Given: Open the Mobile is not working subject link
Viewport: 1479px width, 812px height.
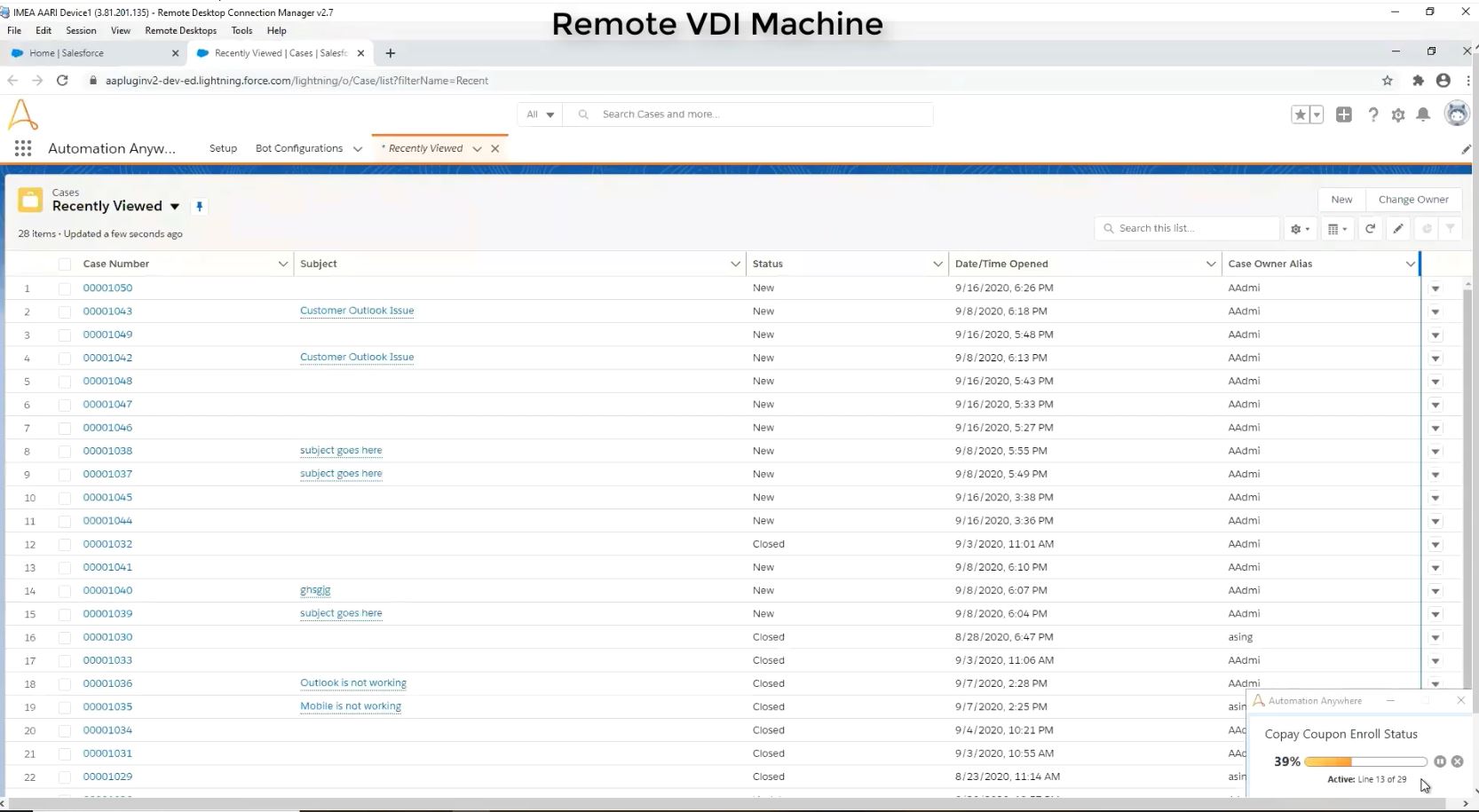Looking at the screenshot, I should (351, 706).
